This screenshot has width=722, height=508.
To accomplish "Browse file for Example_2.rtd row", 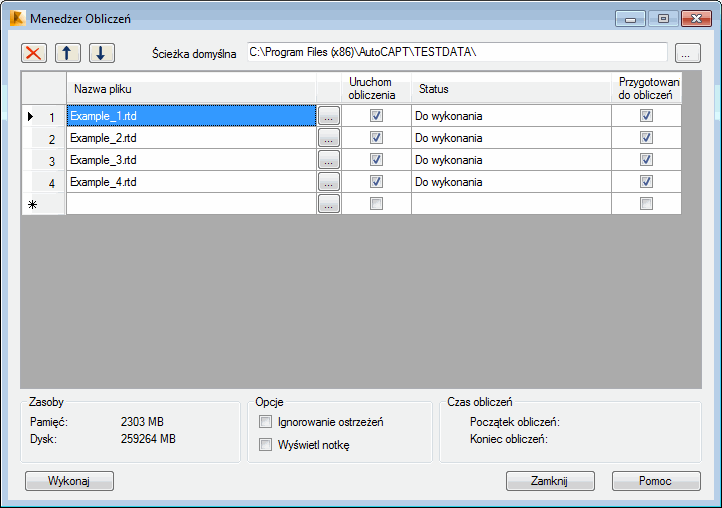I will [x=329, y=138].
